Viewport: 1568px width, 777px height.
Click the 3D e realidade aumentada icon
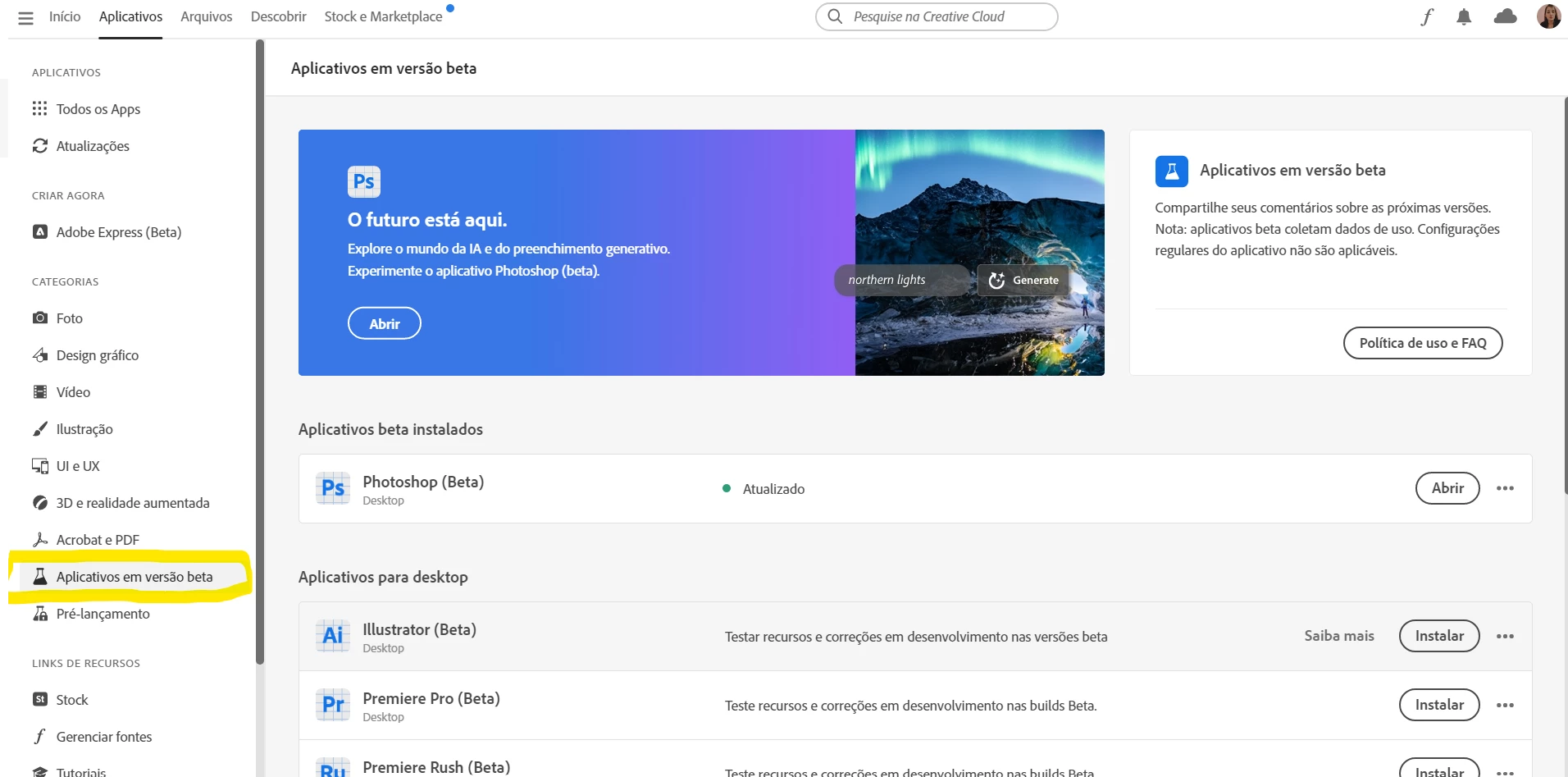coord(39,502)
